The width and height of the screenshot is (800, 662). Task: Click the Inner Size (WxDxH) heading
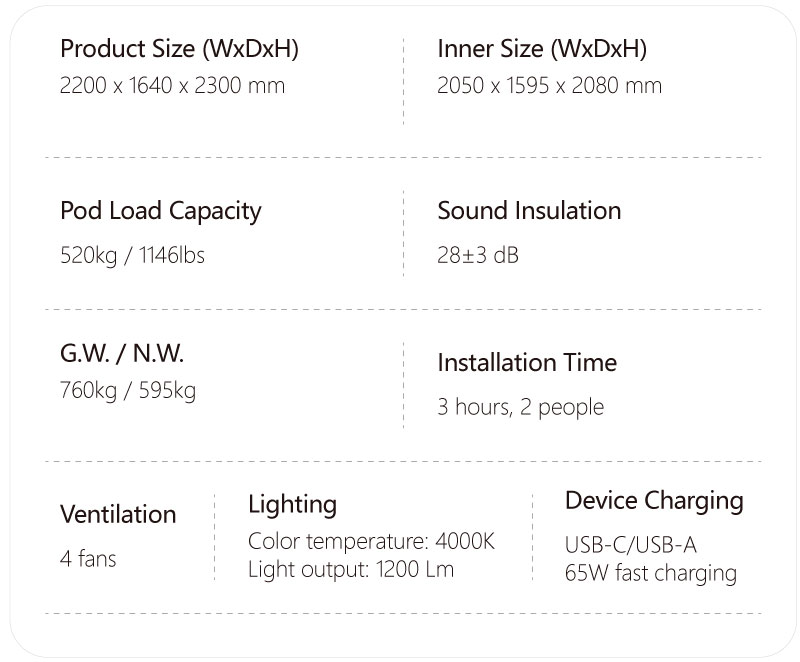pos(542,49)
